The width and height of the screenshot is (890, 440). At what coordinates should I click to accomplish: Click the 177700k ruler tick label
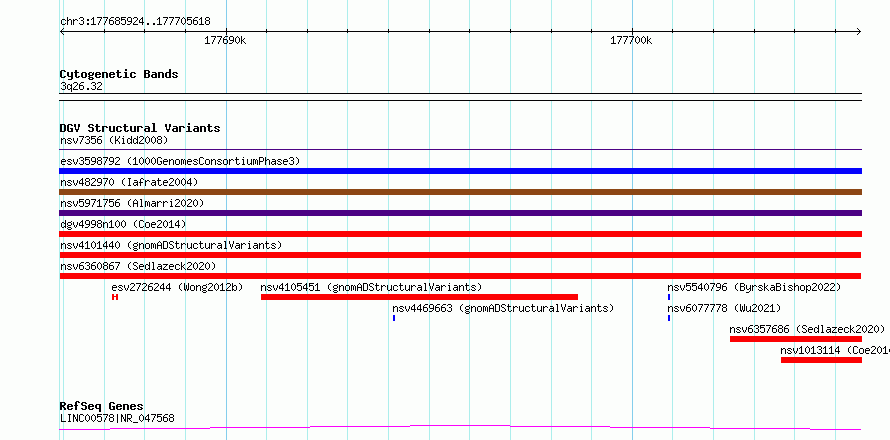pos(631,40)
